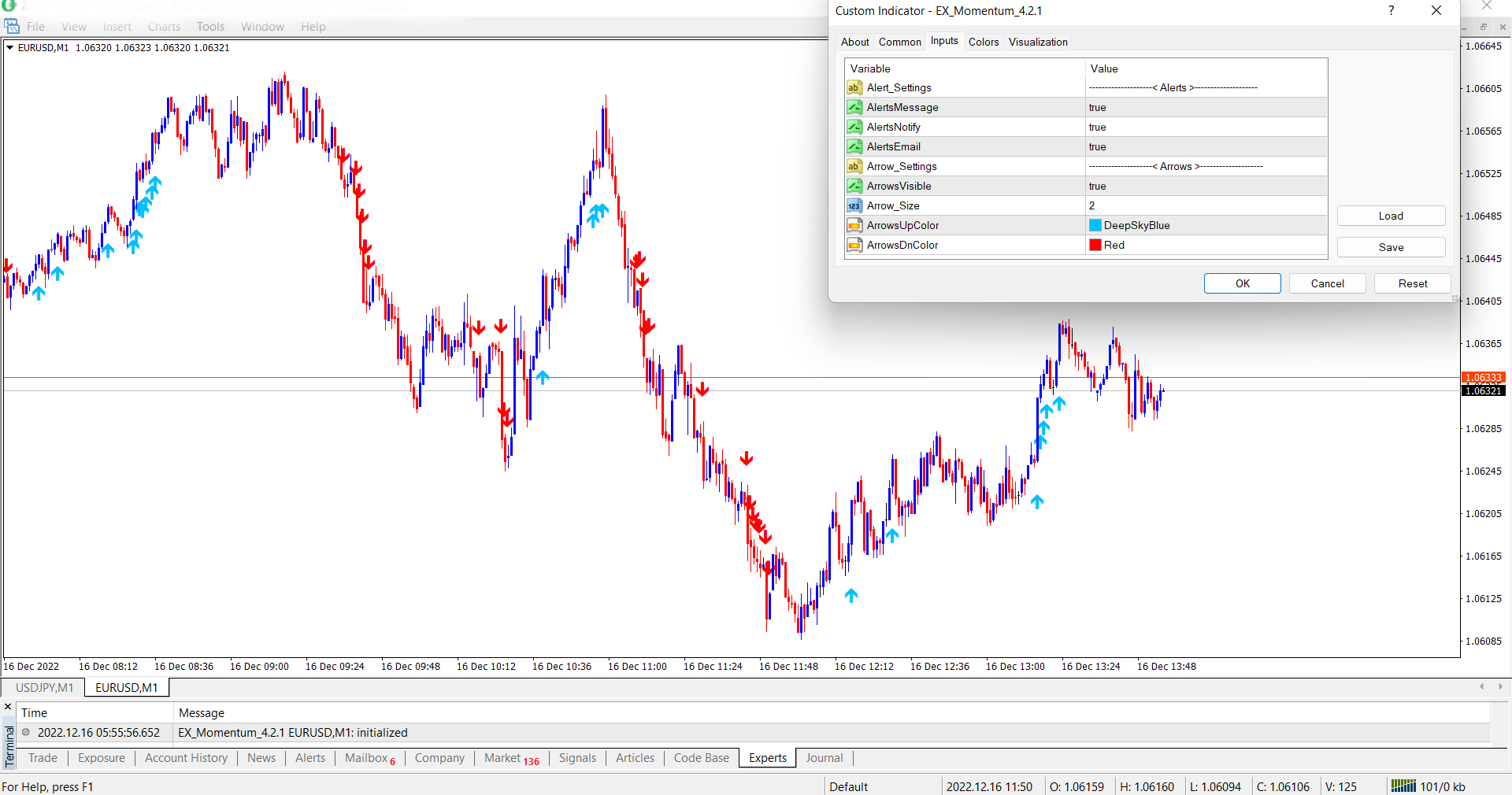The image size is (1512, 795).
Task: Click the Alert_Settings string variable icon
Action: tap(854, 87)
